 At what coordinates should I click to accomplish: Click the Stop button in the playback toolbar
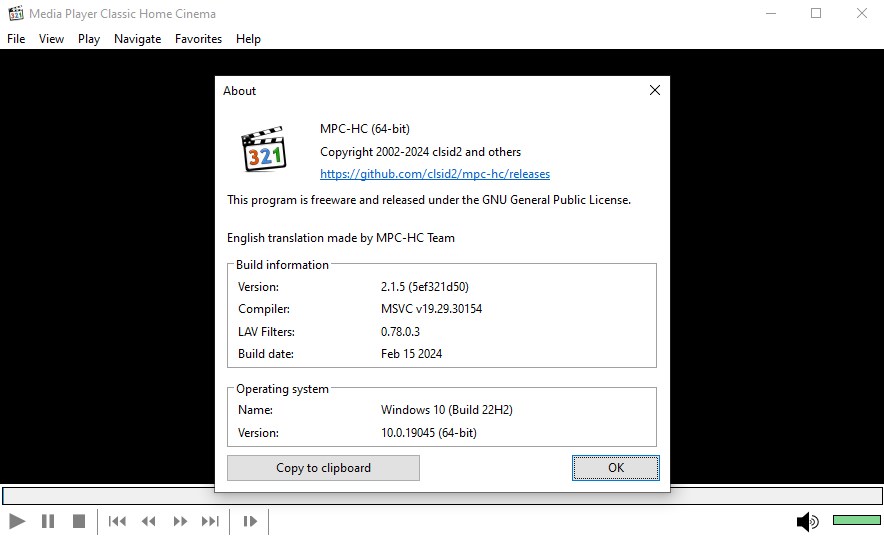(x=79, y=521)
